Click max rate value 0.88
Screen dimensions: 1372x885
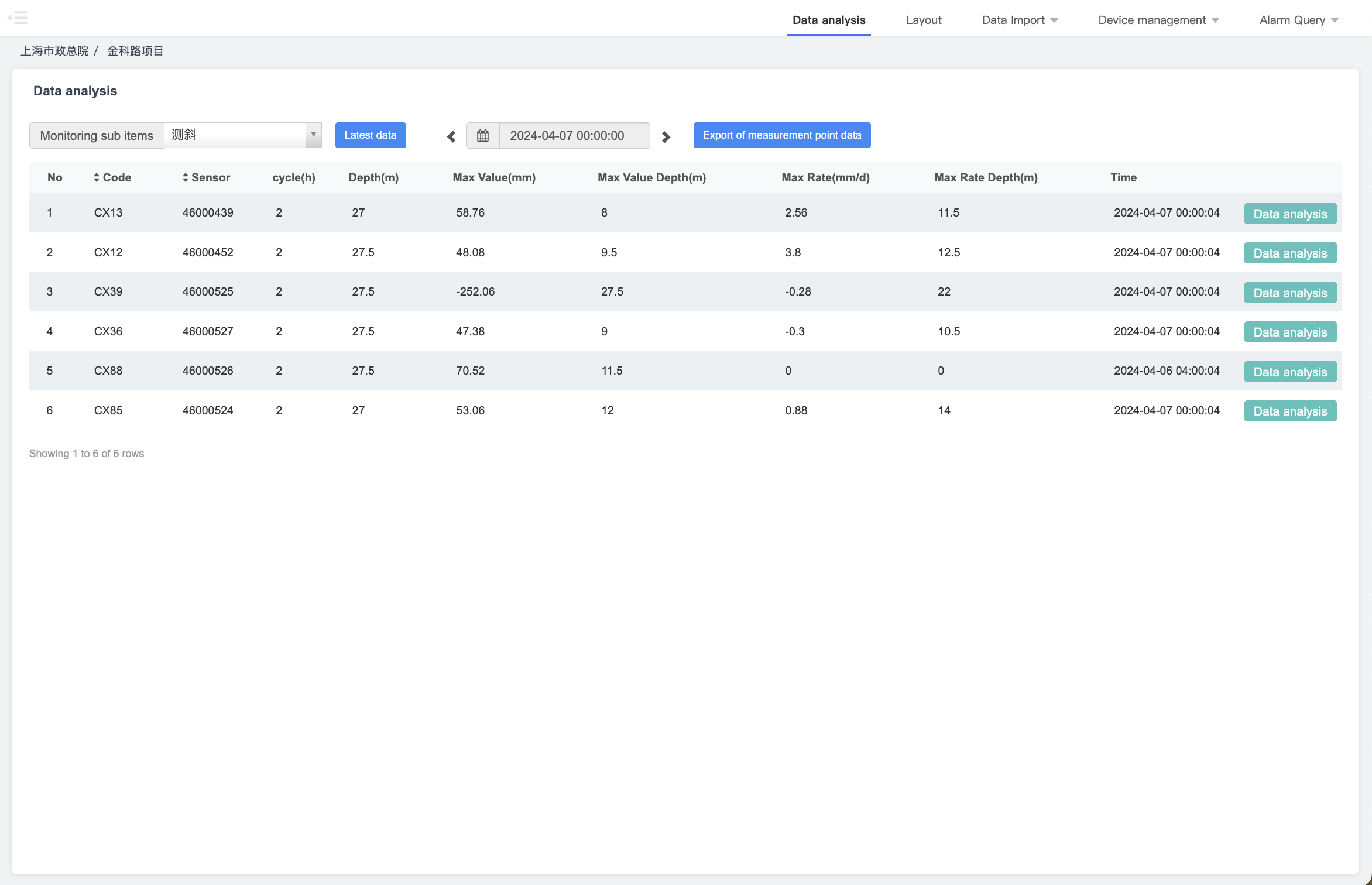pyautogui.click(x=796, y=410)
